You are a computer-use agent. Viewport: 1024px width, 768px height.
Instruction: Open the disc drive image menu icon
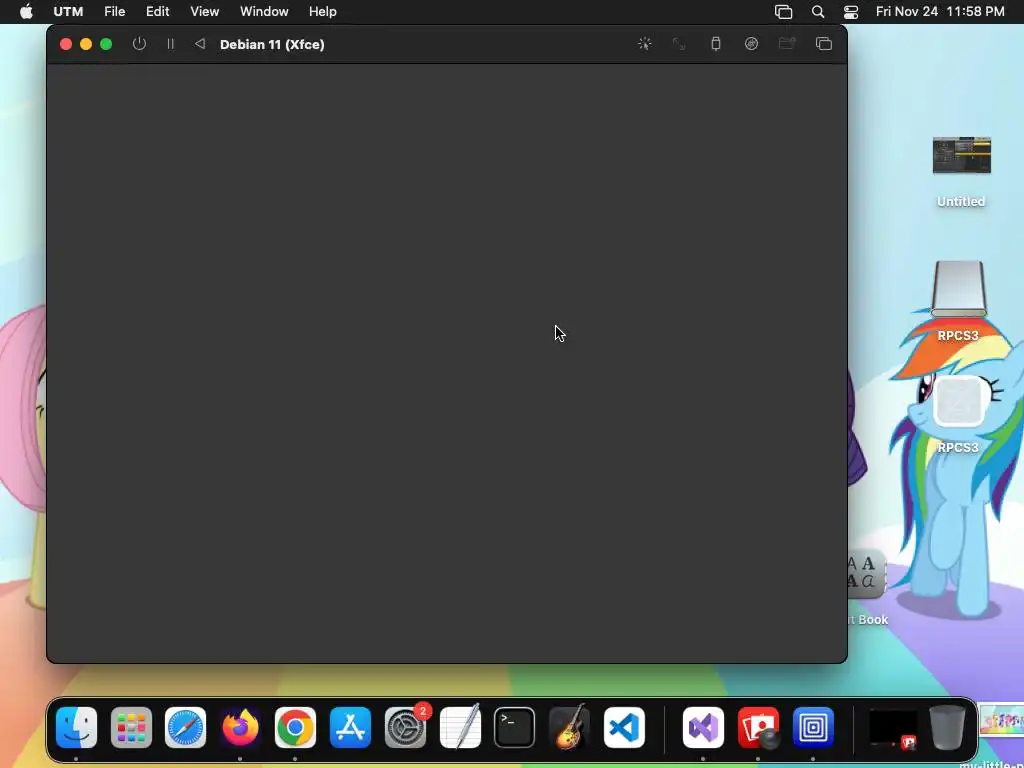(x=752, y=44)
